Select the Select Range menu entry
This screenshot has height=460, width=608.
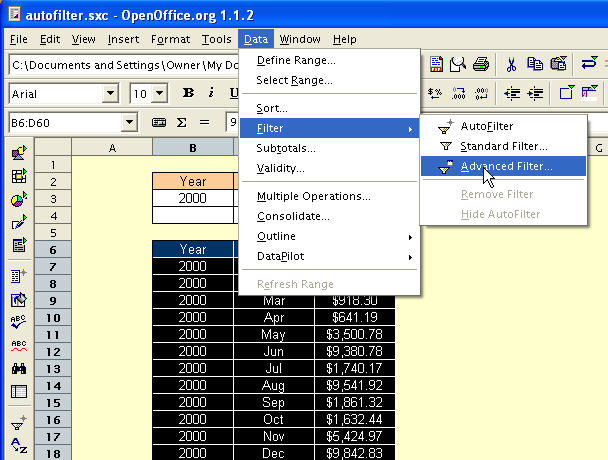click(x=329, y=80)
